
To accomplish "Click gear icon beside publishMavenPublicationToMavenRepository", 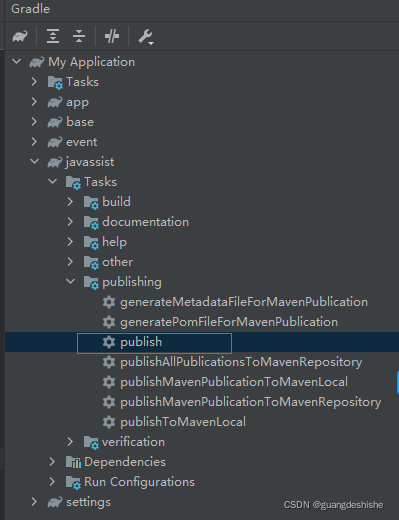I will (109, 402).
